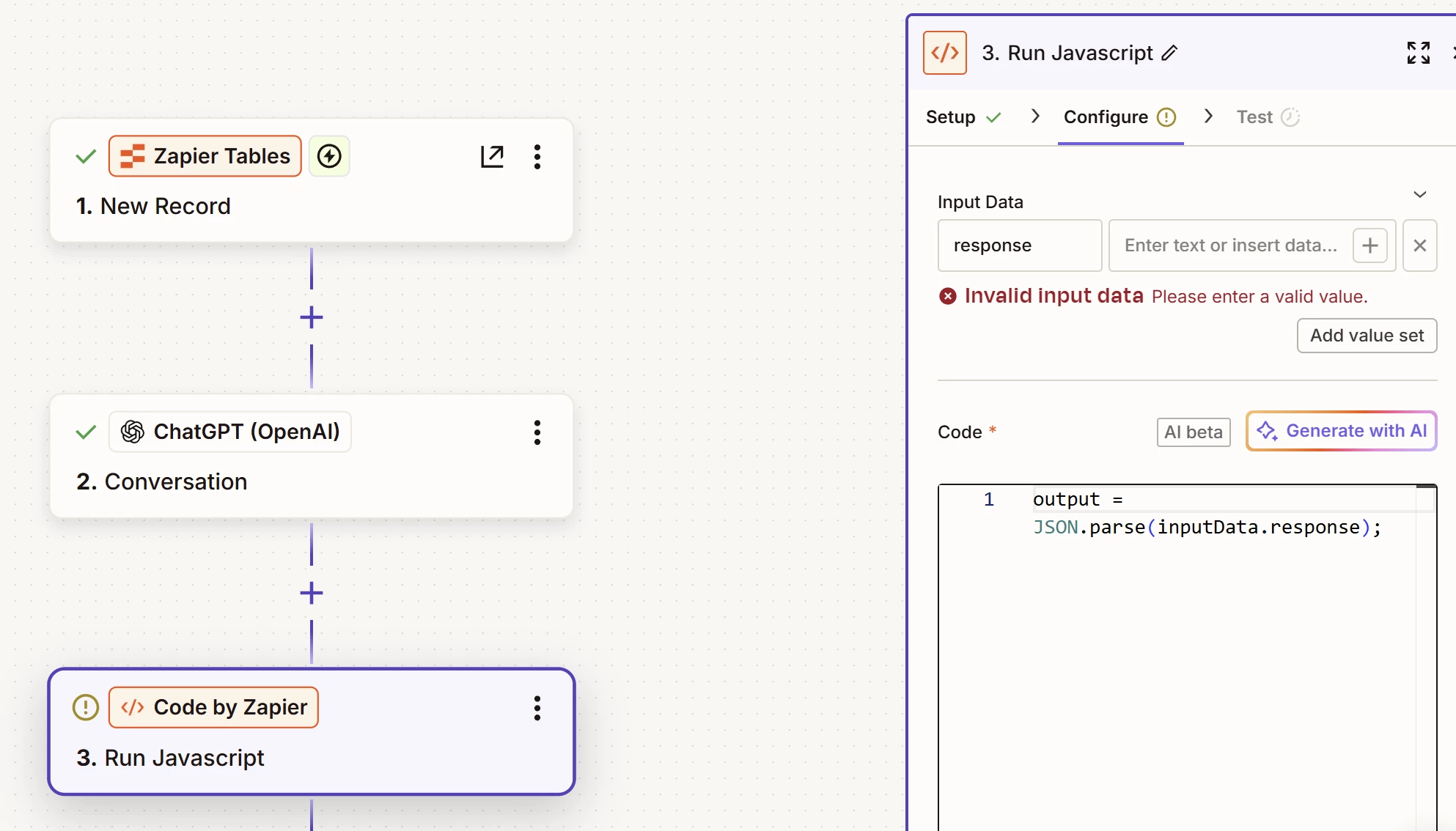The width and height of the screenshot is (1456, 831).
Task: Collapse the Input Data section chevron
Action: point(1420,194)
